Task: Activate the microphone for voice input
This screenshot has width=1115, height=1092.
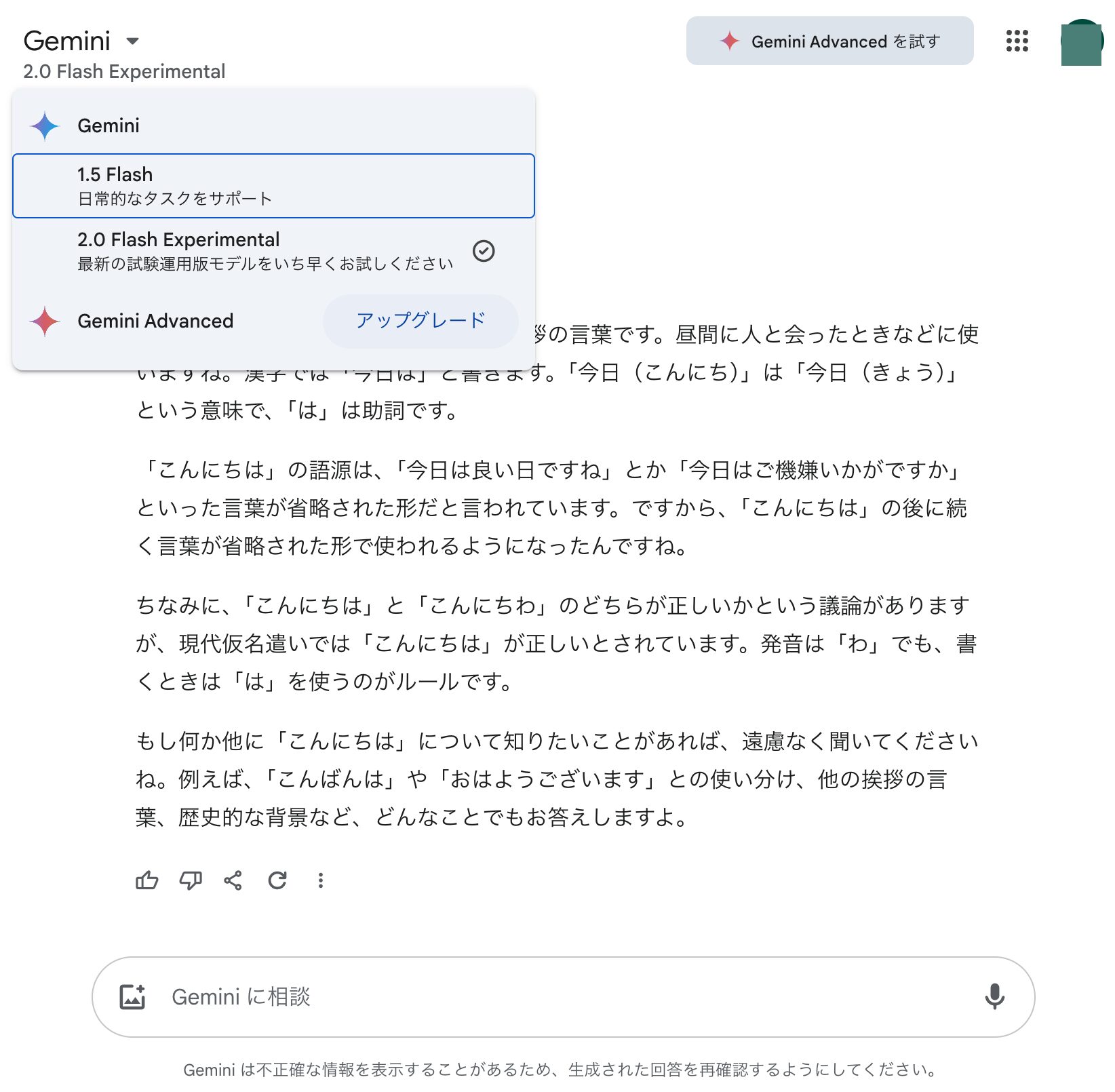Action: tap(994, 996)
